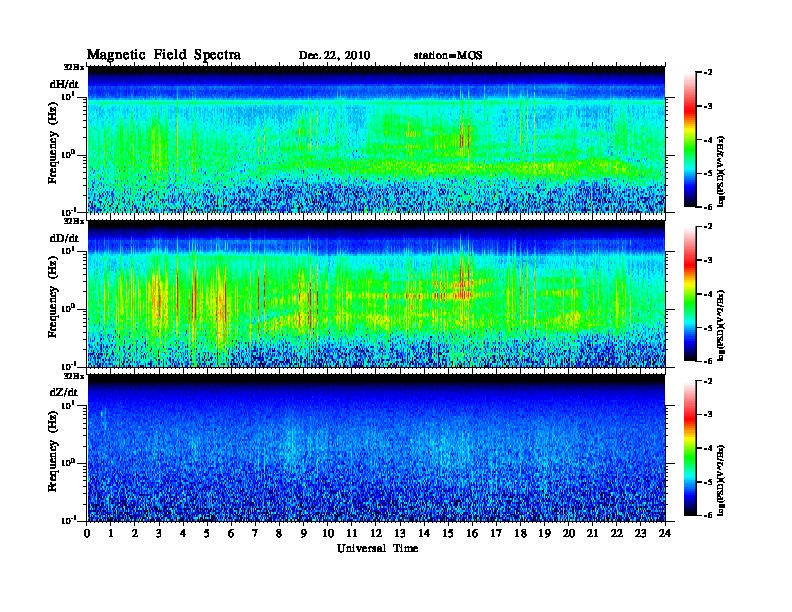Click the dD/dt spectrogram plot area
Viewport: 792px width, 612px height.
coord(376,293)
